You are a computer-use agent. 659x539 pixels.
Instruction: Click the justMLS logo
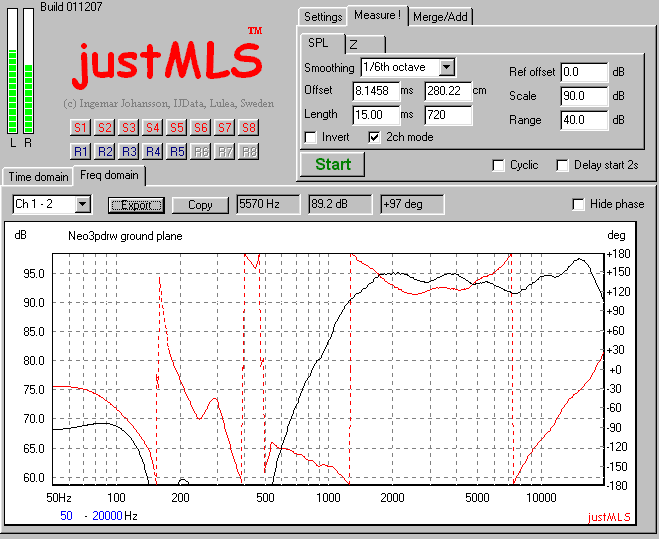pos(167,63)
